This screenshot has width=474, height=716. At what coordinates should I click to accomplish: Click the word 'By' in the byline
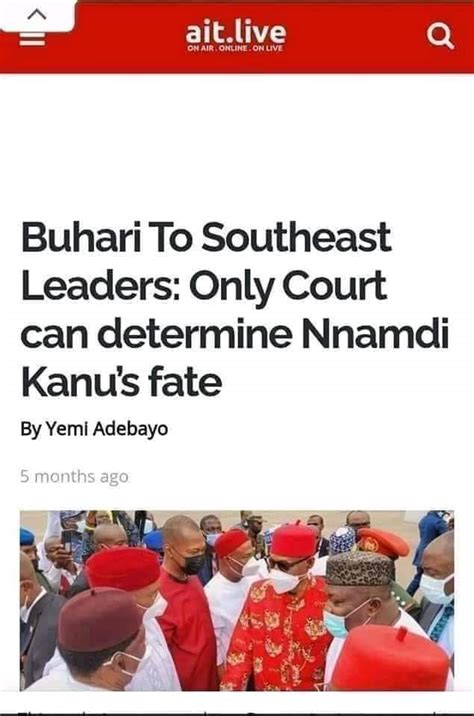coord(32,429)
